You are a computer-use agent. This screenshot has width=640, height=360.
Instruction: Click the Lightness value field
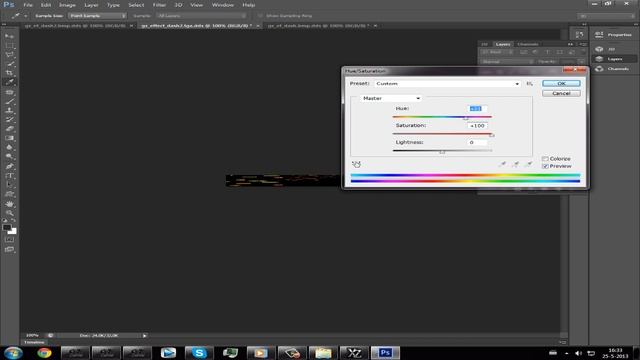click(477, 142)
